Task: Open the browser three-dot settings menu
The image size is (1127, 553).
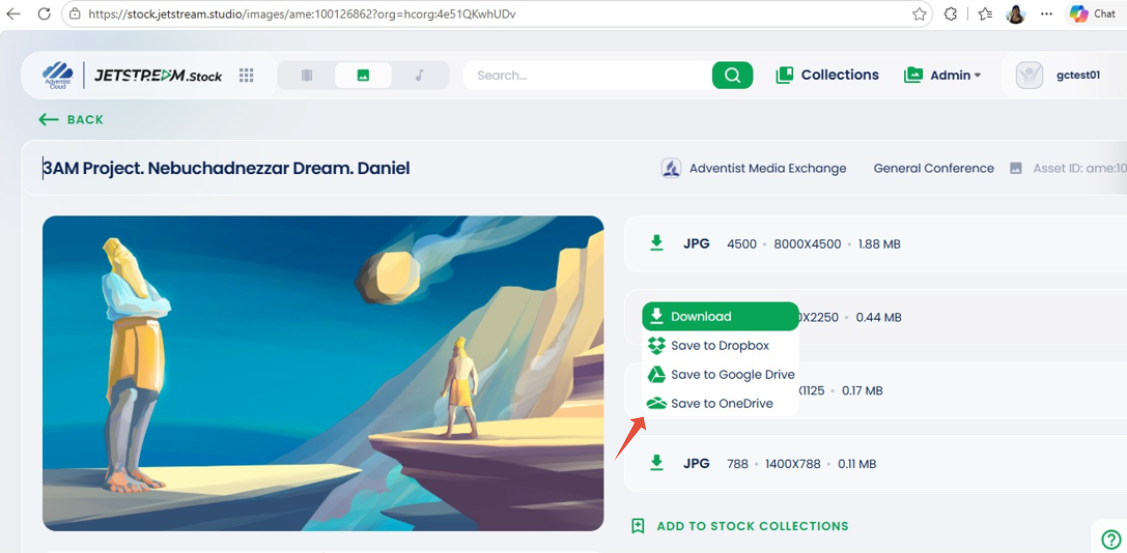Action: (1046, 14)
